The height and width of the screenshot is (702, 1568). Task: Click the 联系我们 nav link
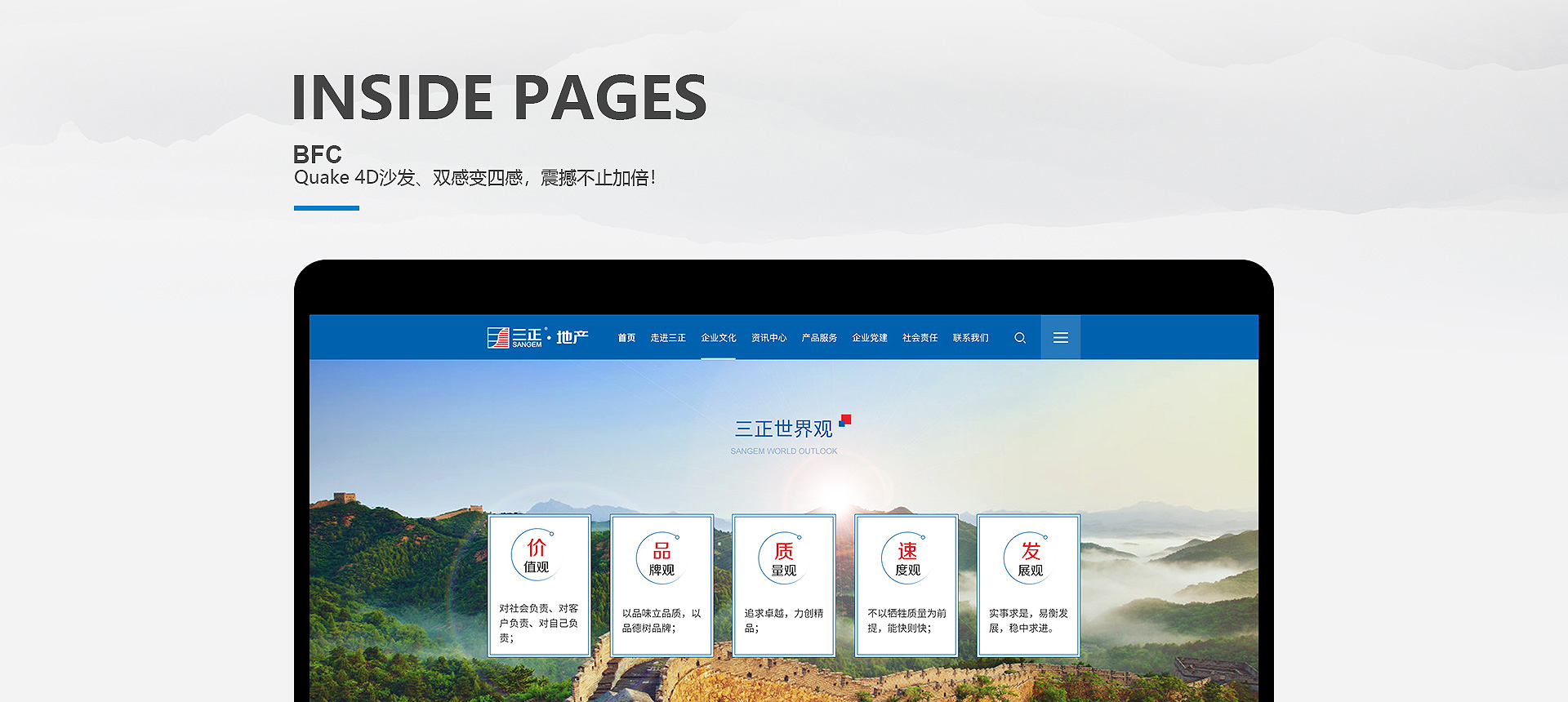(970, 338)
